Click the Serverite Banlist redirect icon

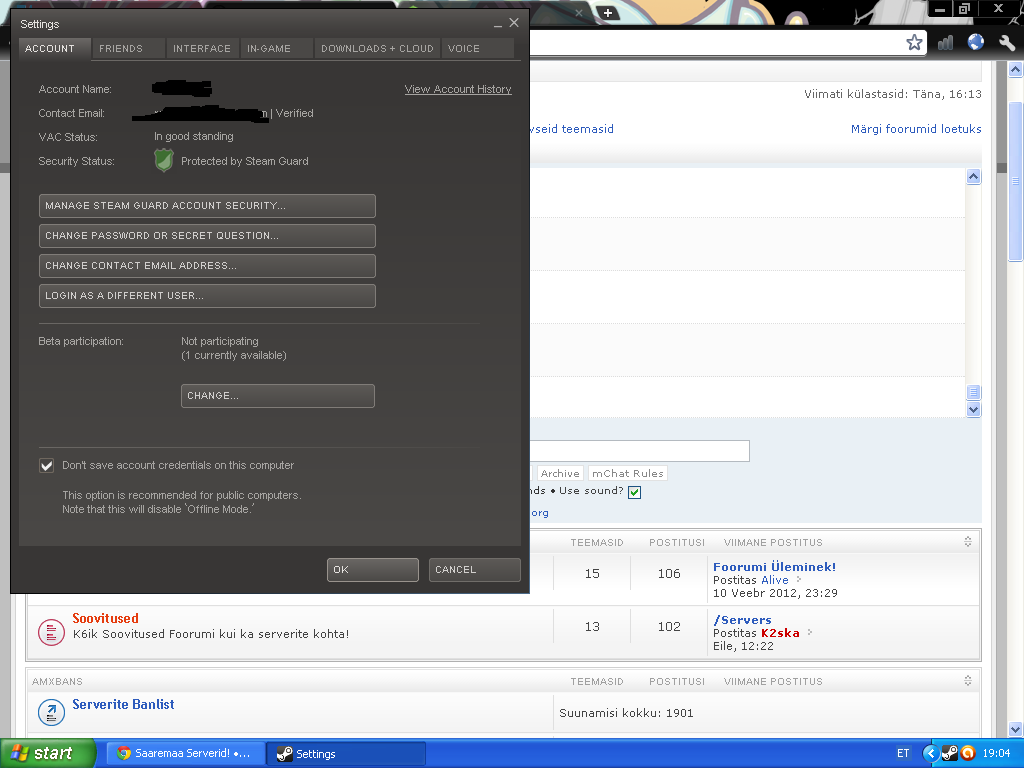[x=51, y=712]
